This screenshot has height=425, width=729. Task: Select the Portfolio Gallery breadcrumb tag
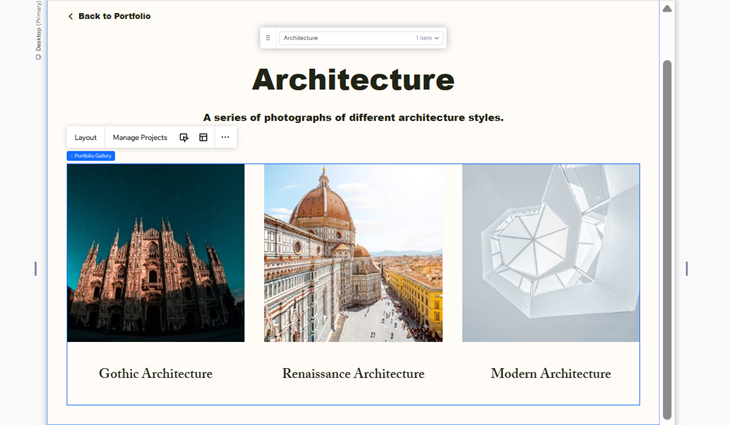91,156
